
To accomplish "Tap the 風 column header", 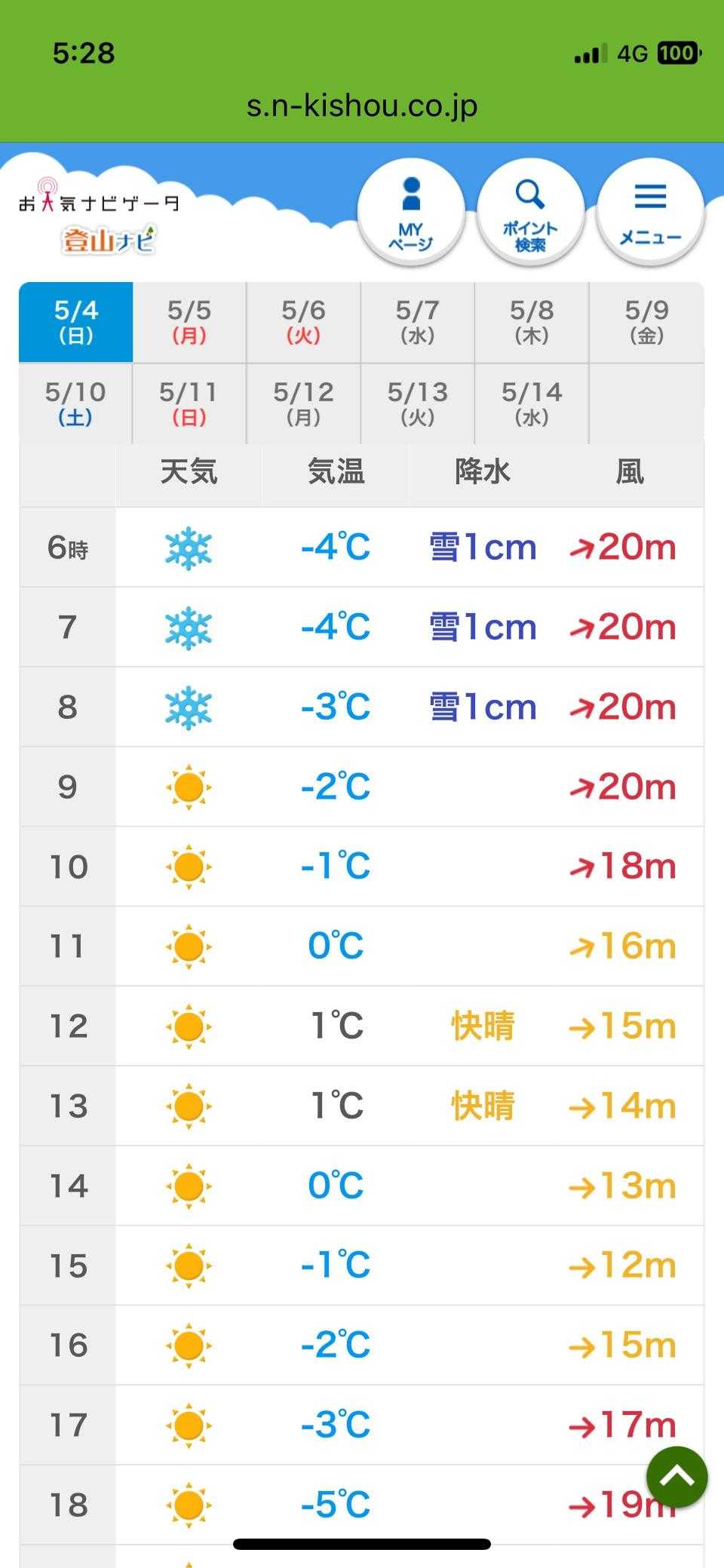I will point(630,473).
